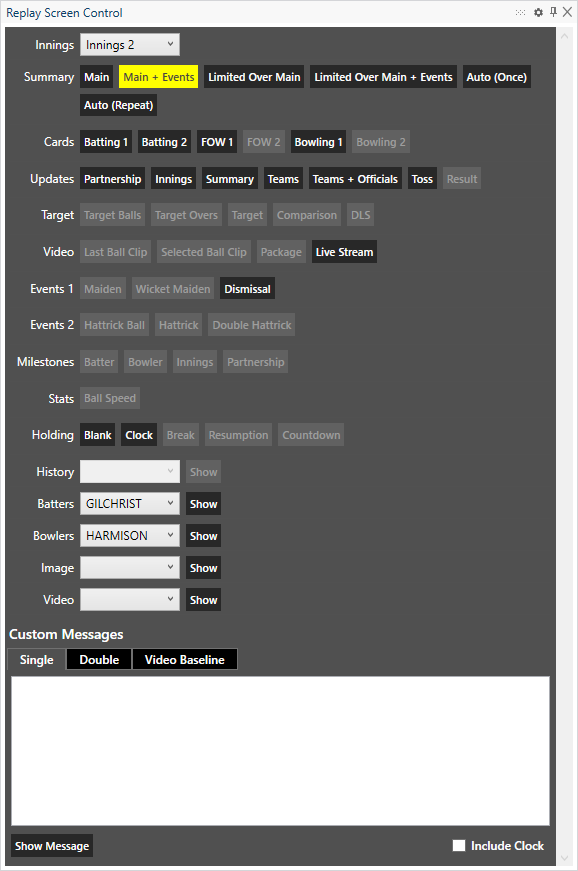Select Limited Over Main summary
The image size is (578, 871).
point(254,77)
